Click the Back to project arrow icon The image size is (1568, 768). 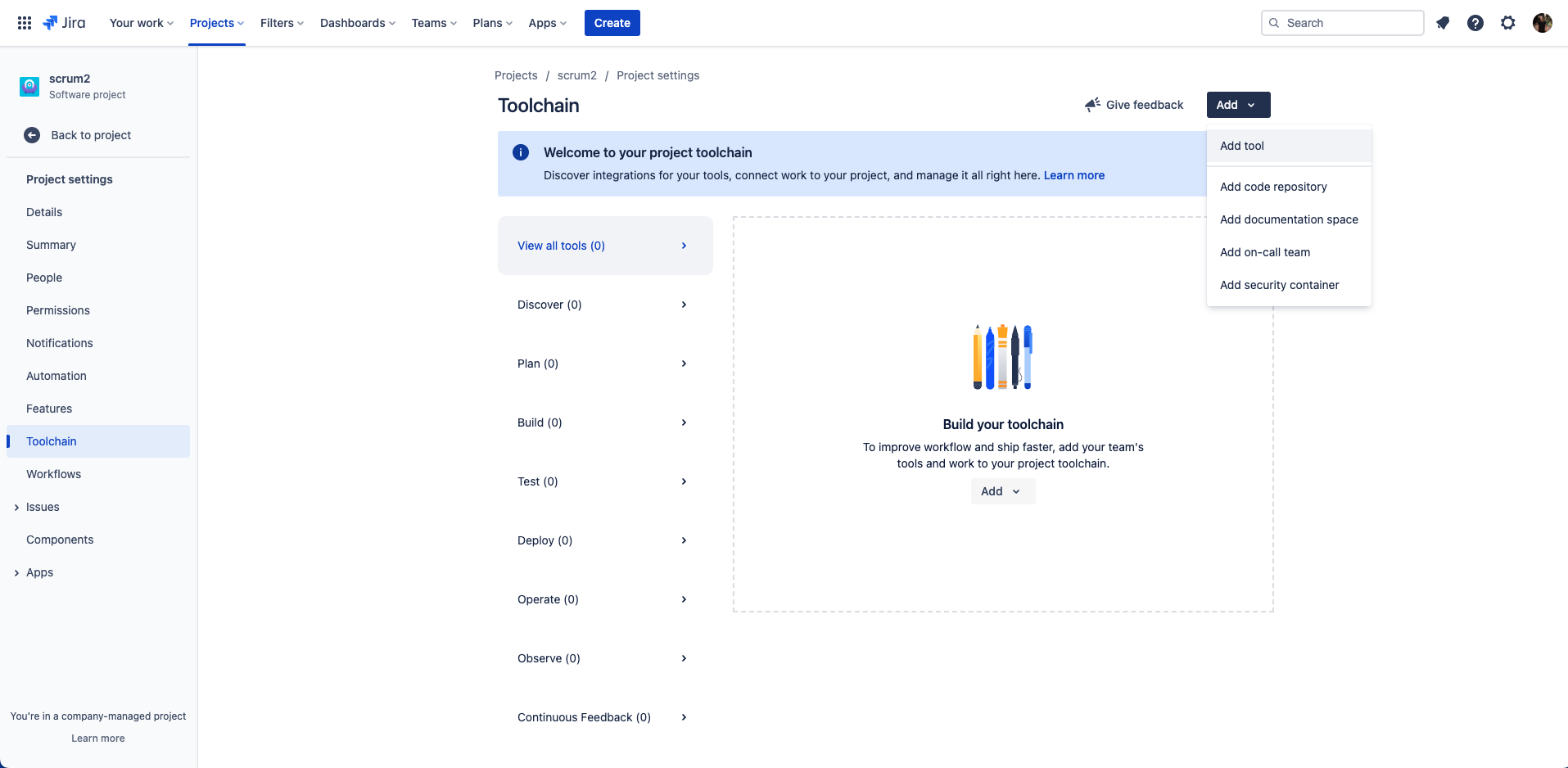click(x=32, y=135)
